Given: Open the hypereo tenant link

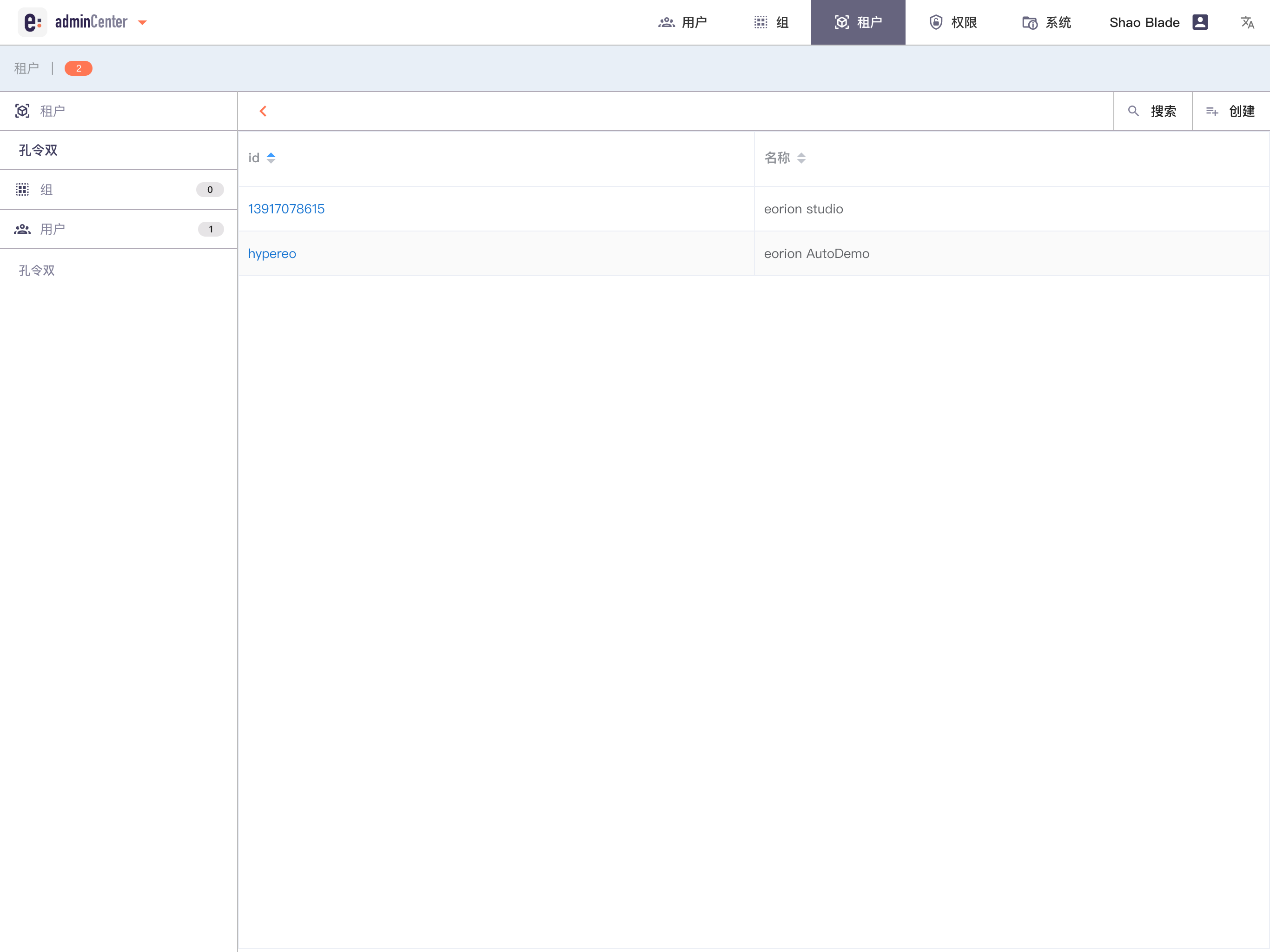Looking at the screenshot, I should click(x=271, y=254).
